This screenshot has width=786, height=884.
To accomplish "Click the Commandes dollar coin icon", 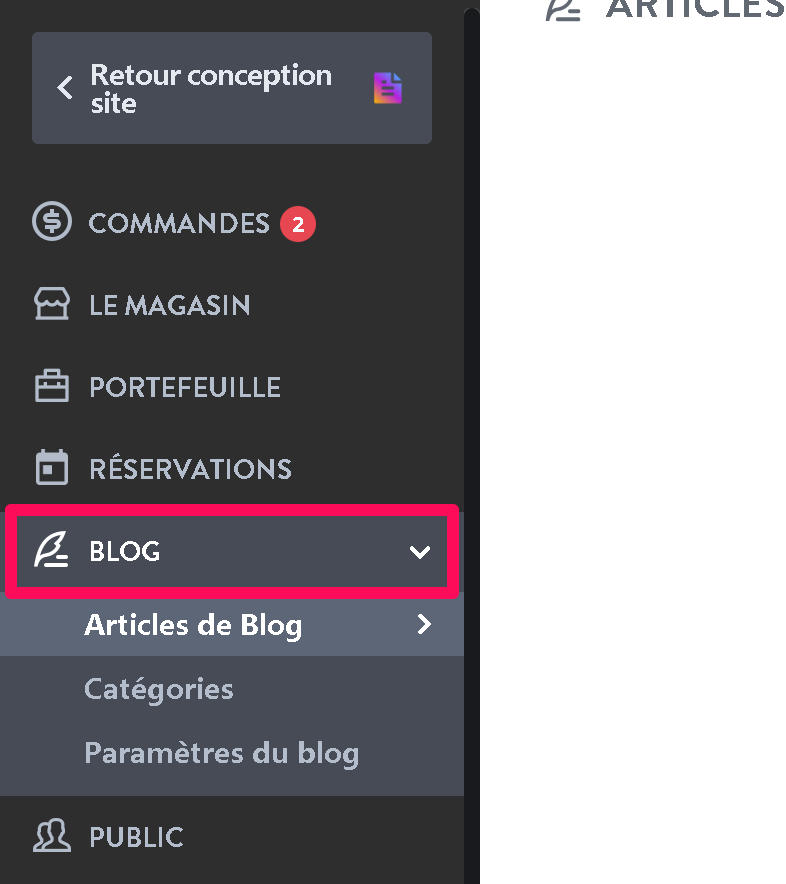I will point(52,221).
